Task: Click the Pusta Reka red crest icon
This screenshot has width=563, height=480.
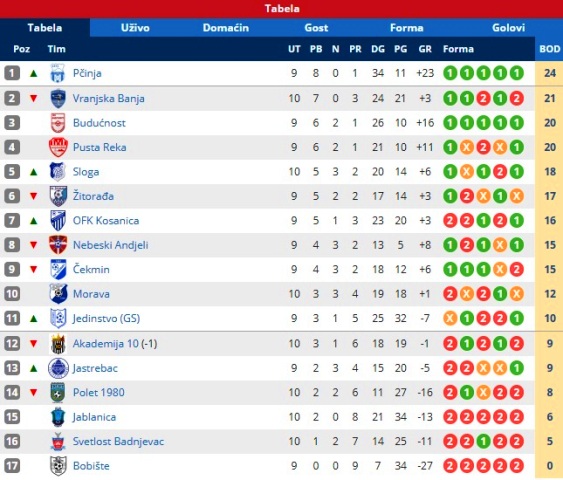Action: tap(58, 147)
